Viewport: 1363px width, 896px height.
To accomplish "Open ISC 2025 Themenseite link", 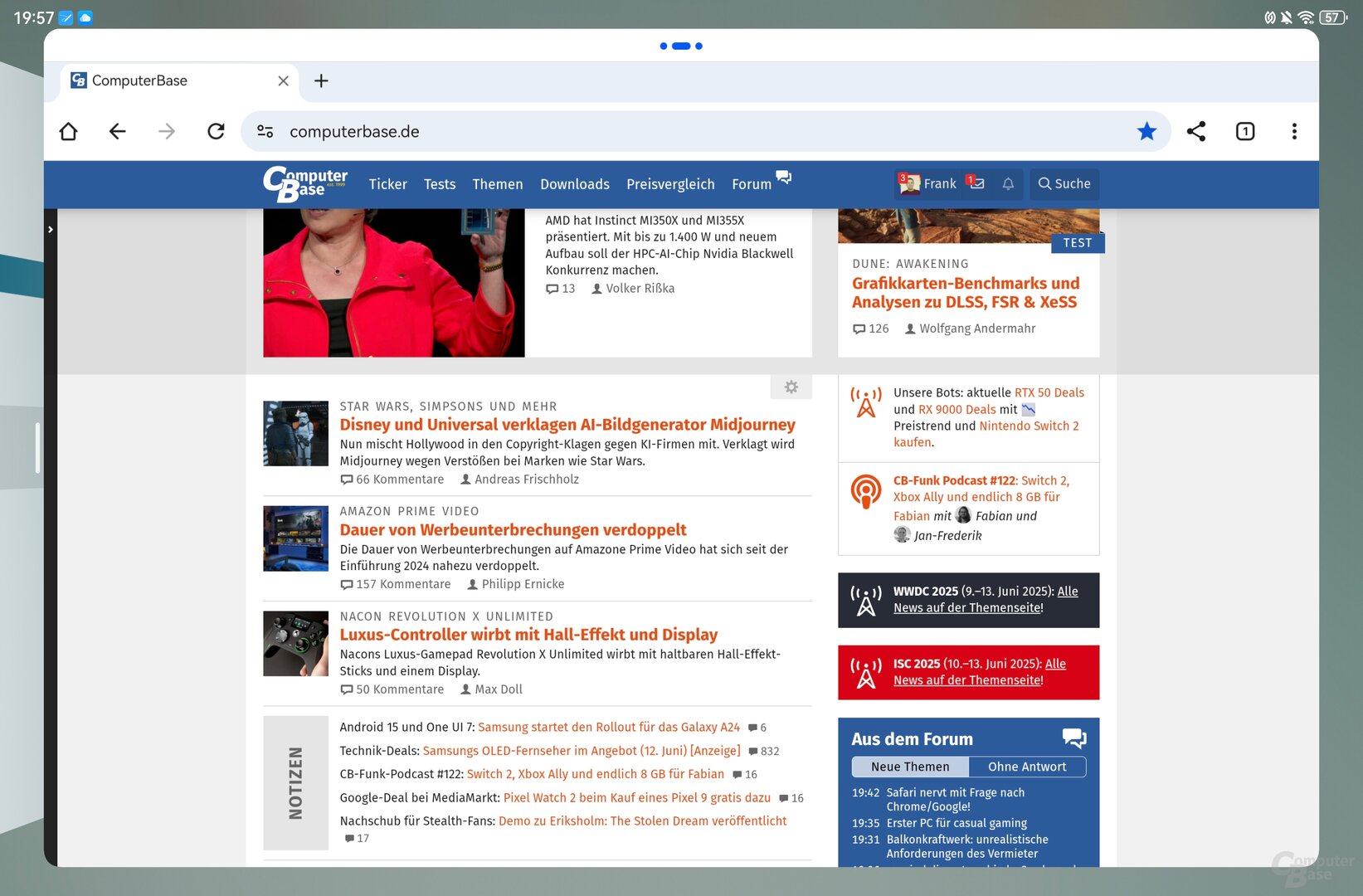I will [x=980, y=672].
